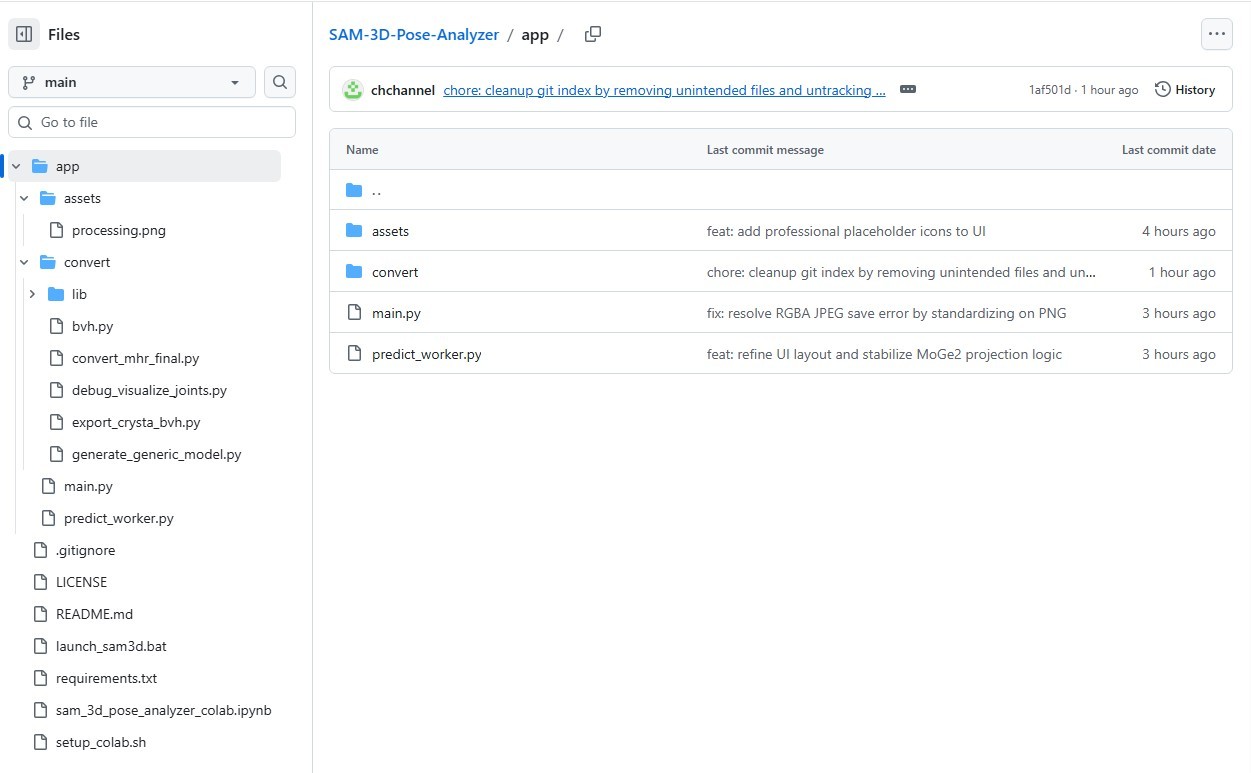This screenshot has height=773, width=1251.
Task: Open chchannel author link
Action: click(x=403, y=90)
